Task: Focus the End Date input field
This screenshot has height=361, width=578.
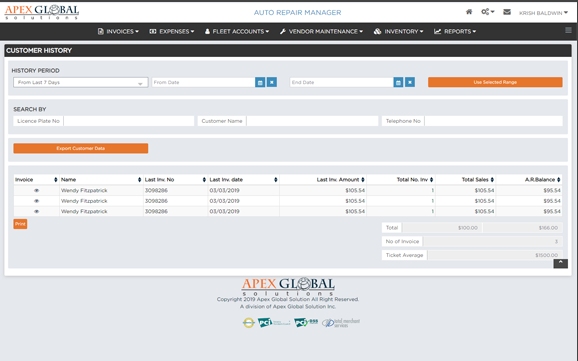Action: [341, 82]
